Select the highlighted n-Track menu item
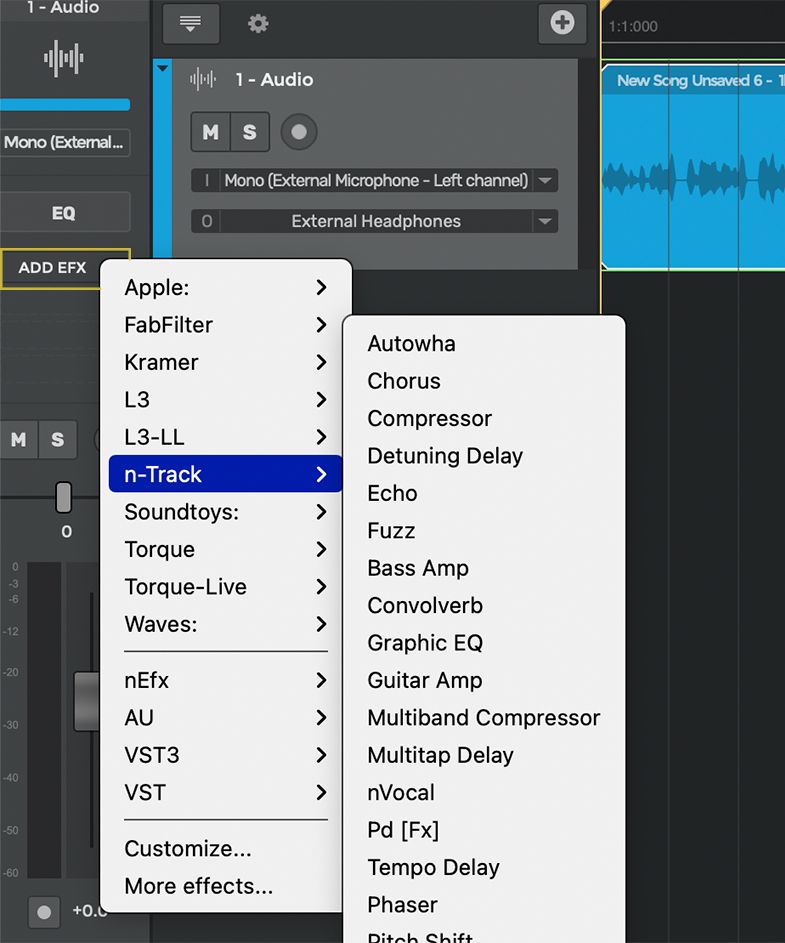 click(225, 474)
